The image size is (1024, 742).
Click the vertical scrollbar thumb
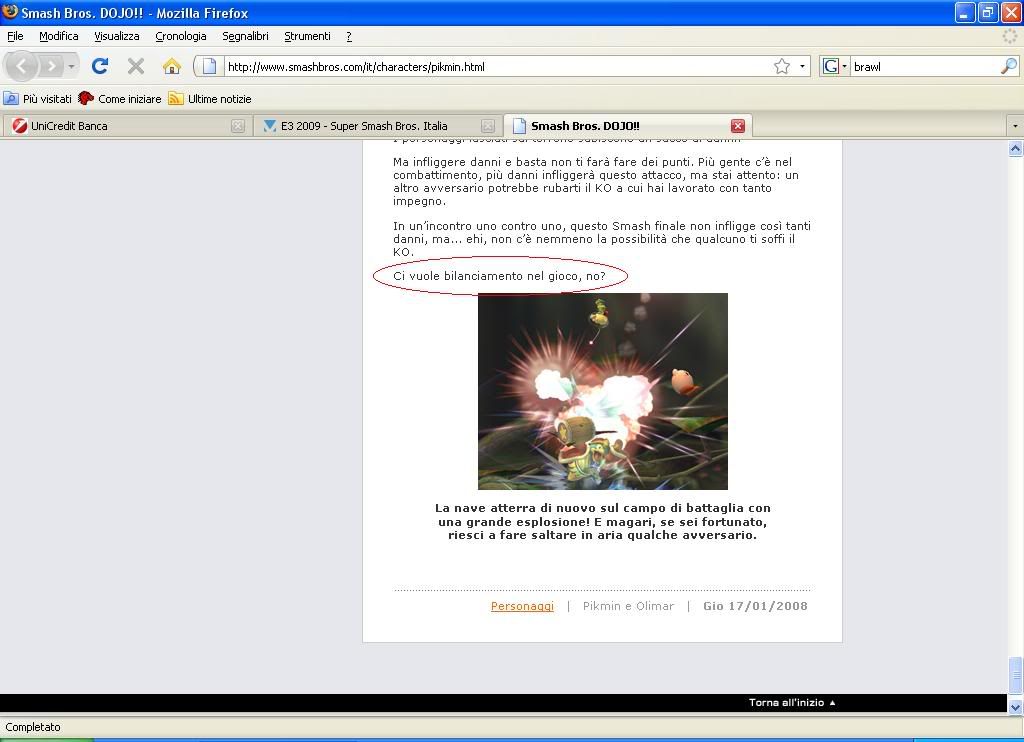pos(1016,676)
